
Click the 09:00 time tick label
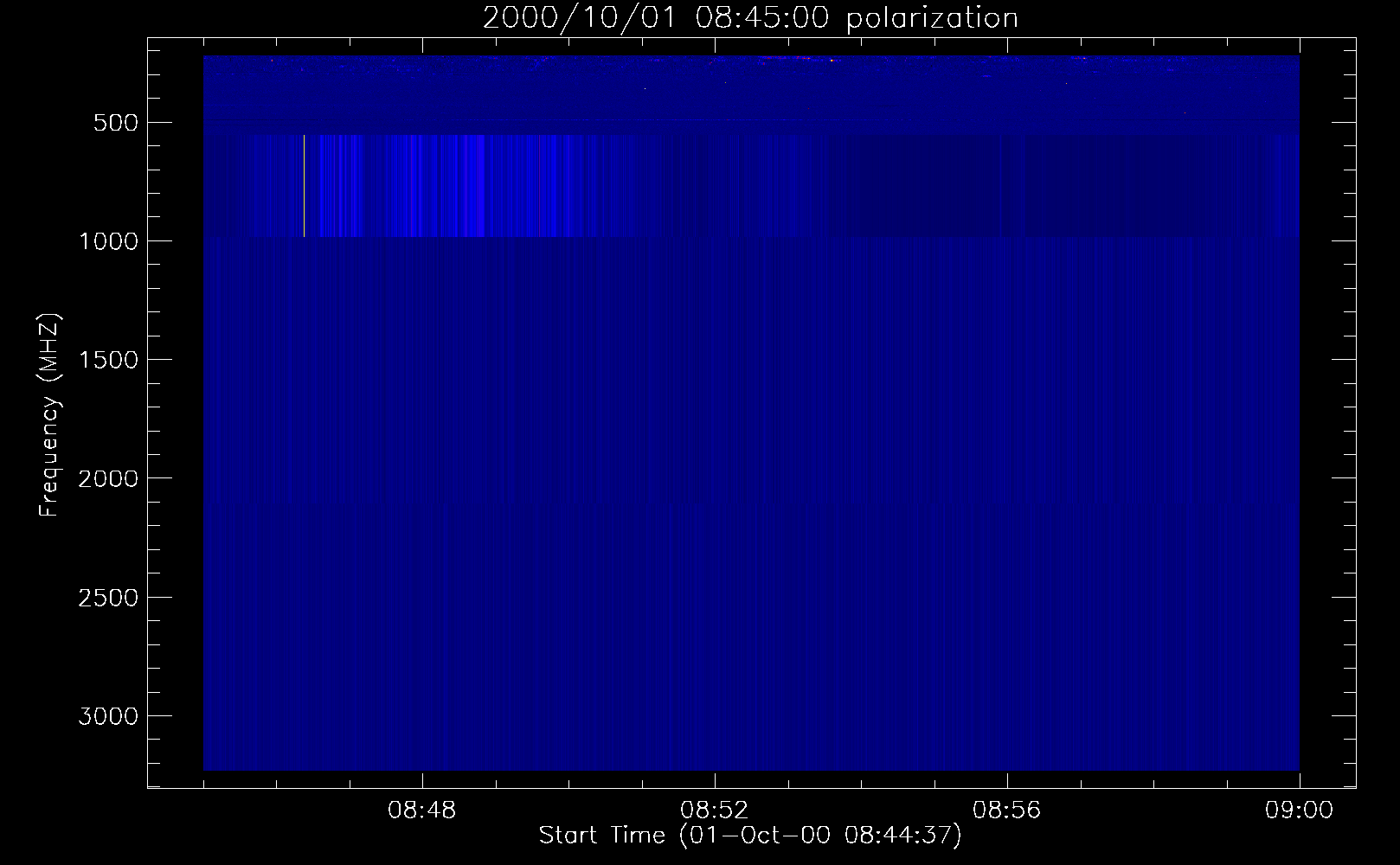click(x=1300, y=811)
